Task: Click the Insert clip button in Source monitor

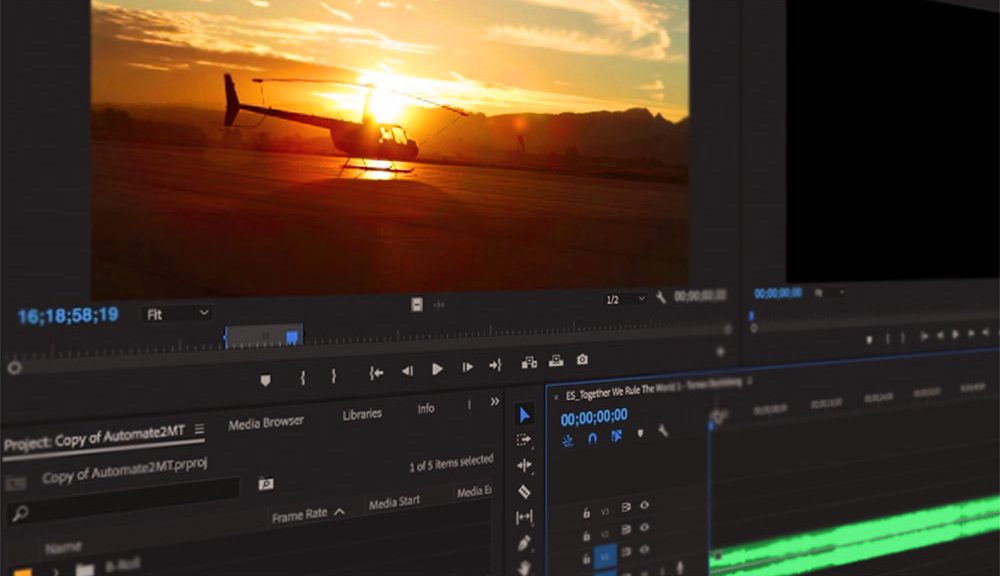Action: point(529,363)
